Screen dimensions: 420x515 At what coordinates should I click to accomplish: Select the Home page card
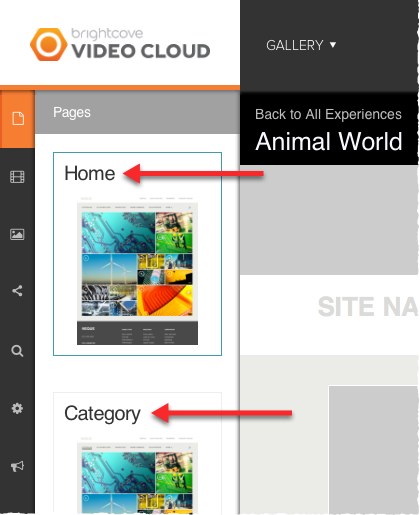137,254
